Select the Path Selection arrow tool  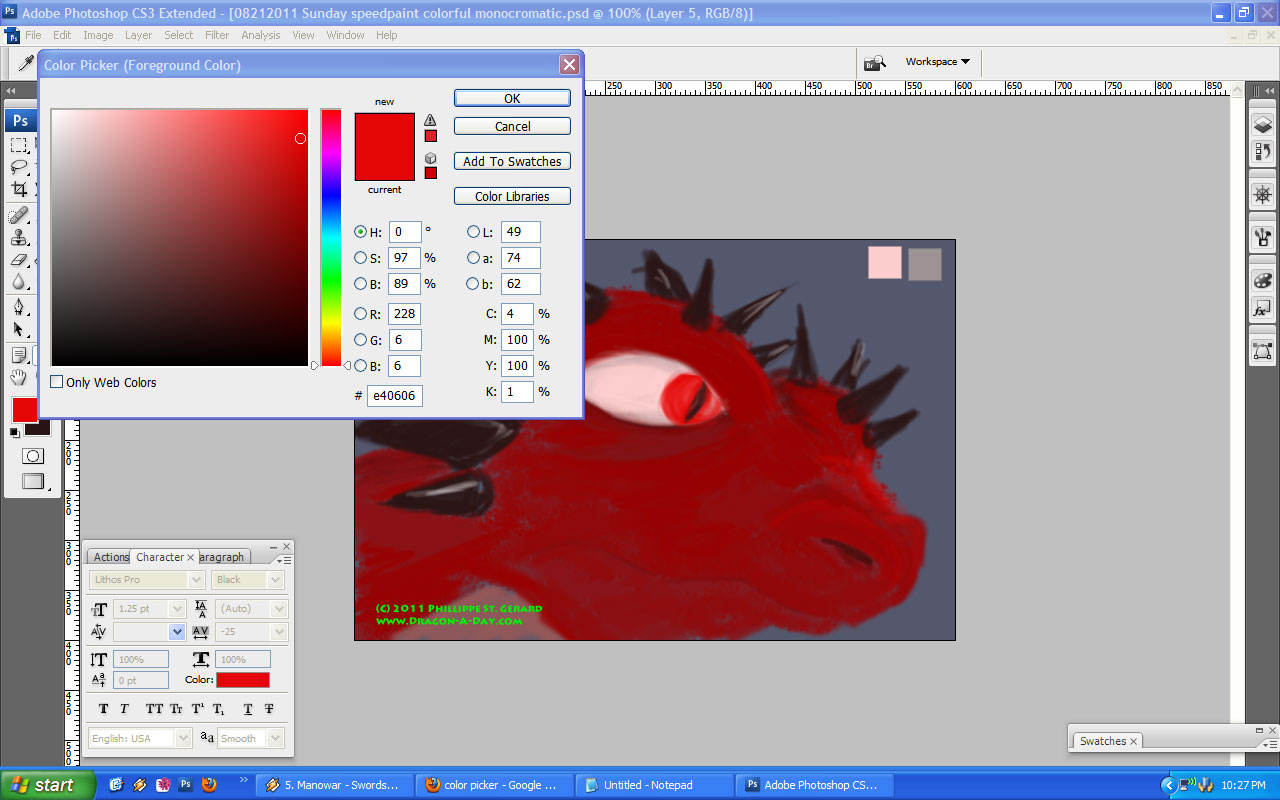(19, 329)
